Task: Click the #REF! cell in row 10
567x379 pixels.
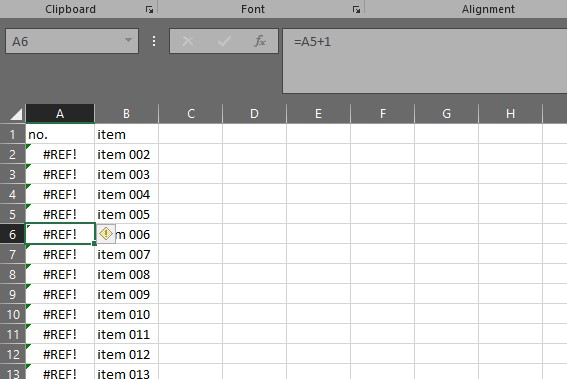Action: 60,314
